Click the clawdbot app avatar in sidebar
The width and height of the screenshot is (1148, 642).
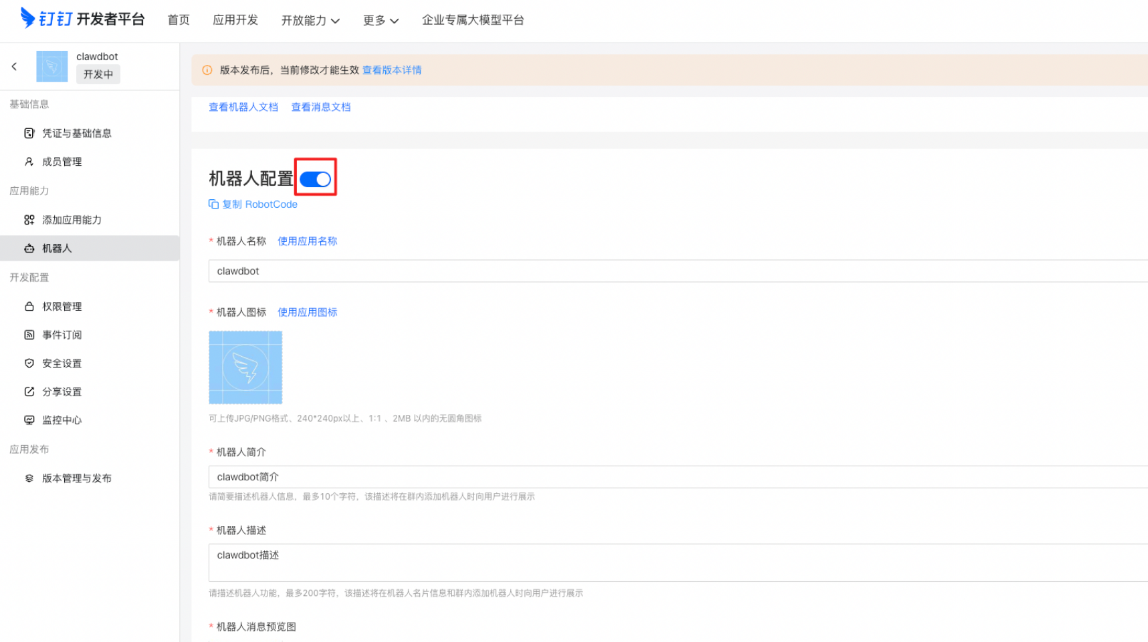(52, 66)
